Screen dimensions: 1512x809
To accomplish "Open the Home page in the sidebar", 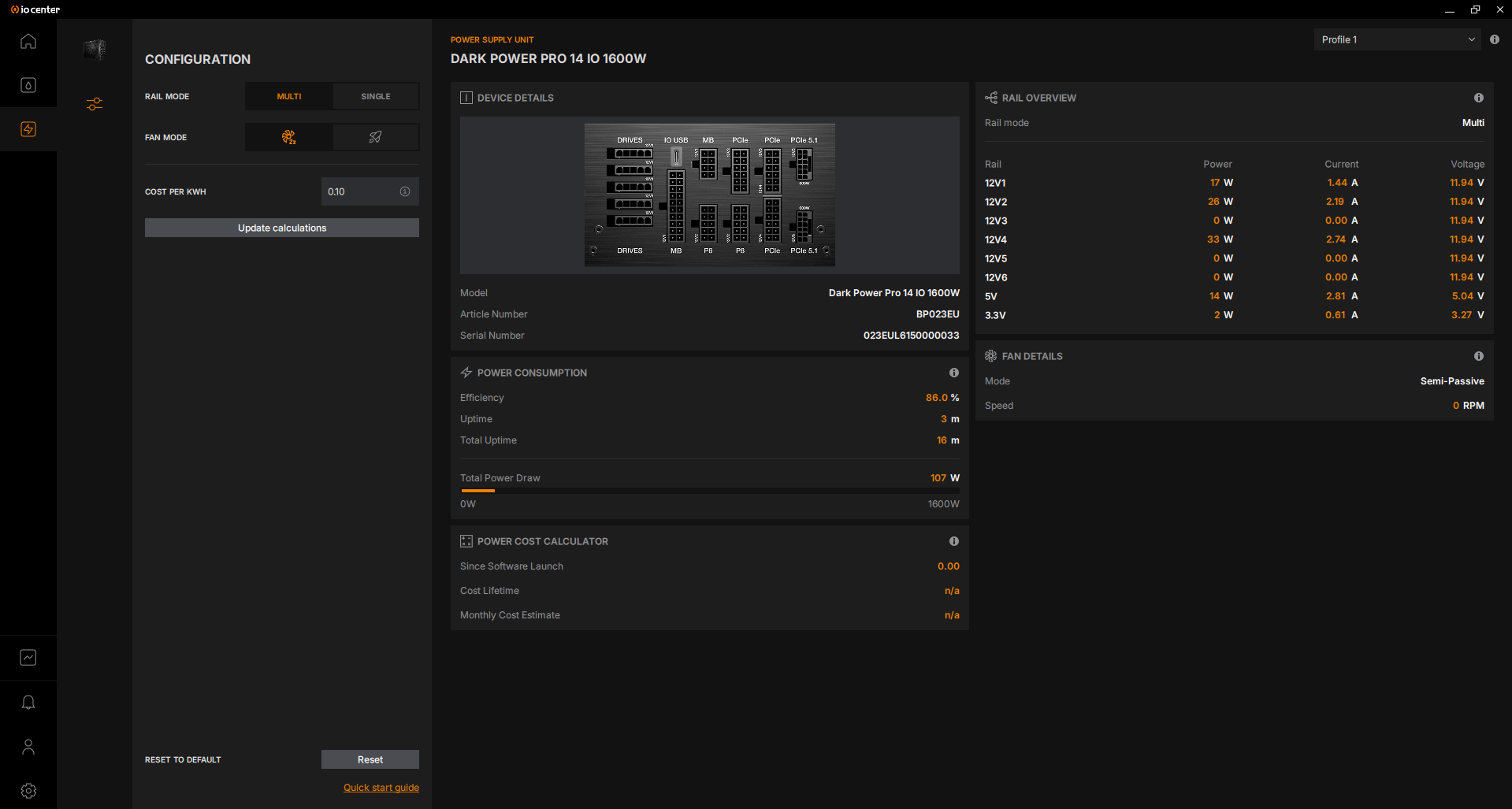I will pos(28,41).
